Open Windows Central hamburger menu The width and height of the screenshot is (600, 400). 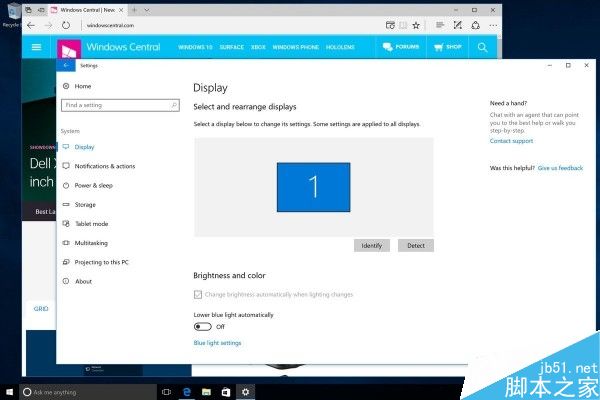tap(36, 47)
